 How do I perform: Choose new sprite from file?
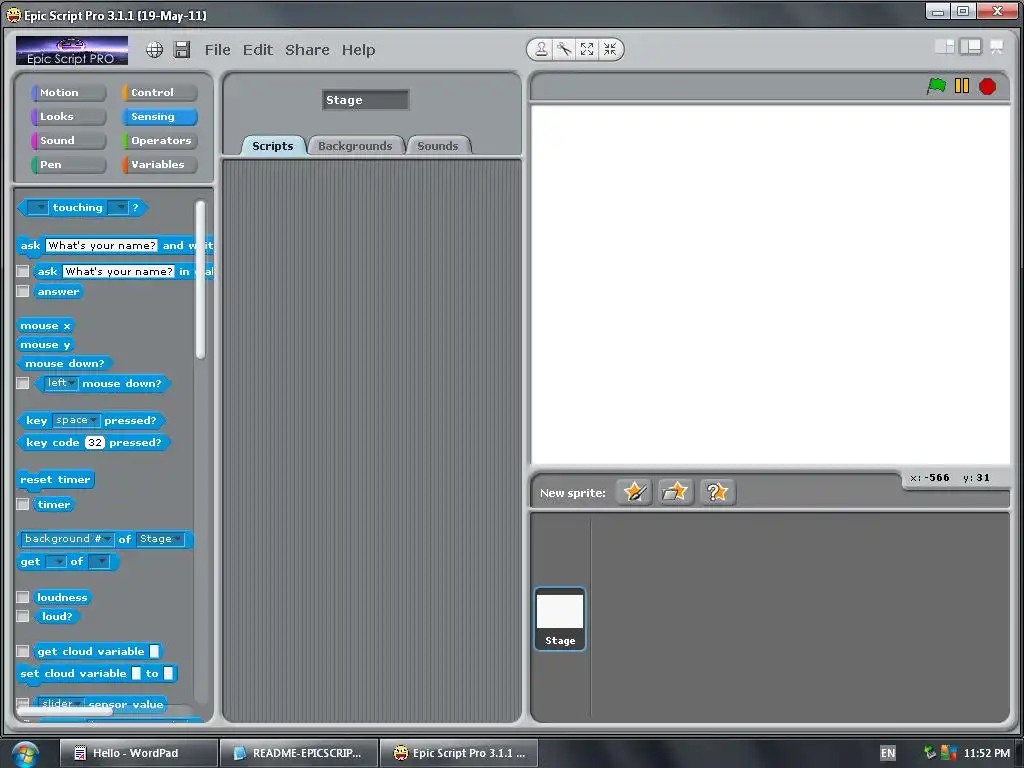point(675,492)
